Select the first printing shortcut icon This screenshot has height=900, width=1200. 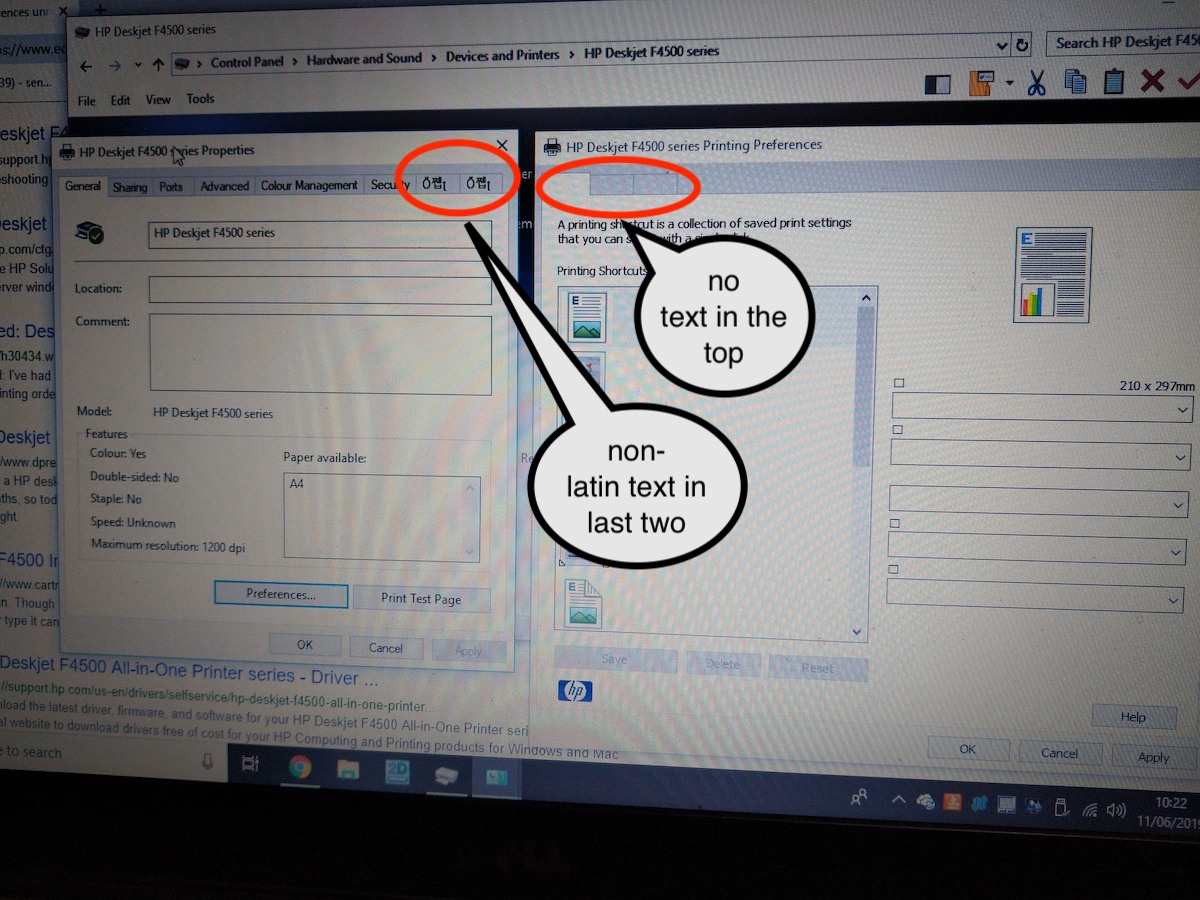click(586, 316)
